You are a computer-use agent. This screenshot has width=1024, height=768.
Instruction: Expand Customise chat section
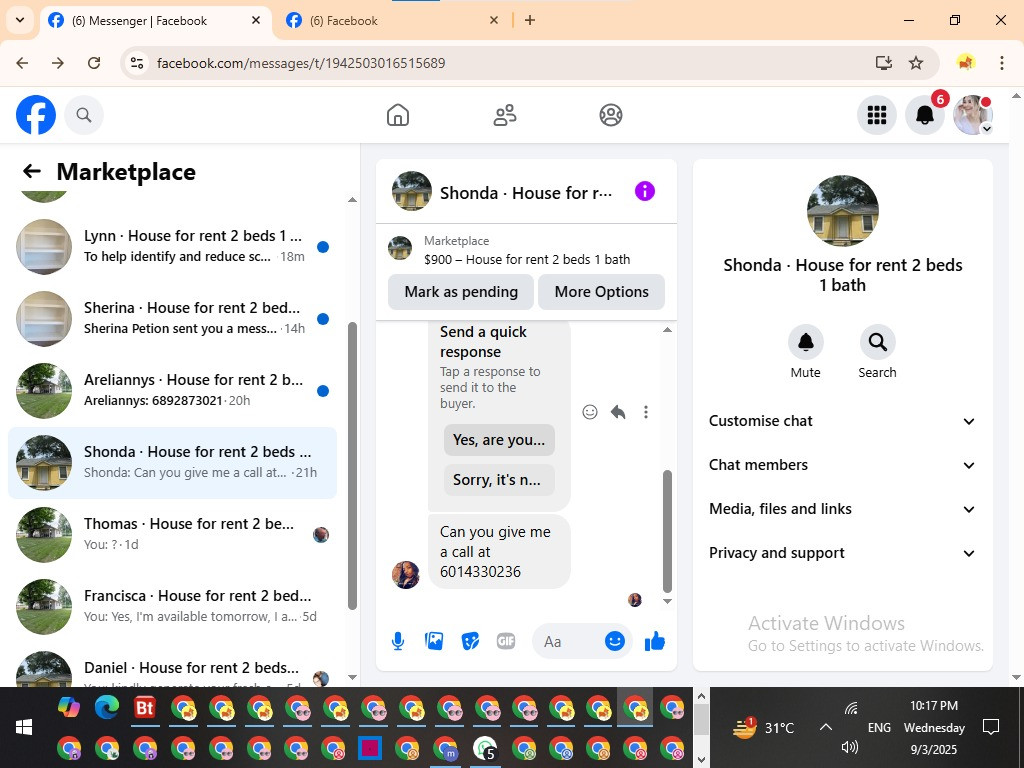point(842,421)
